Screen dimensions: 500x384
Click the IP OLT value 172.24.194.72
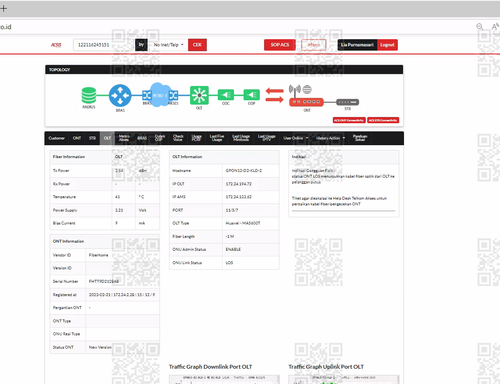tap(239, 184)
